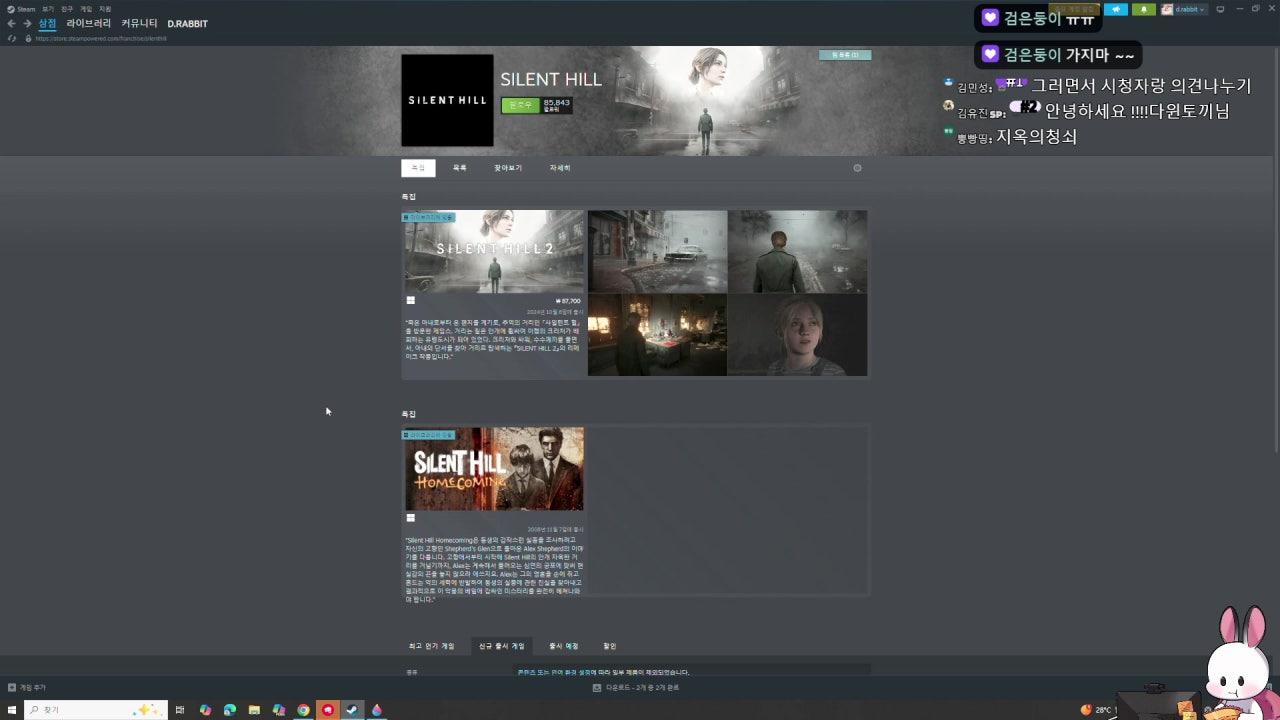Click the Windows platform icon under Silent Hill 2
The height and width of the screenshot is (720, 1280).
click(410, 300)
